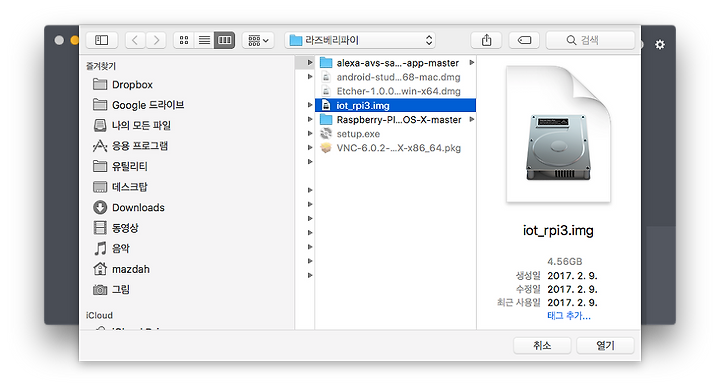Click the music note icon
Image resolution: width=720 pixels, height=388 pixels.
tap(100, 248)
